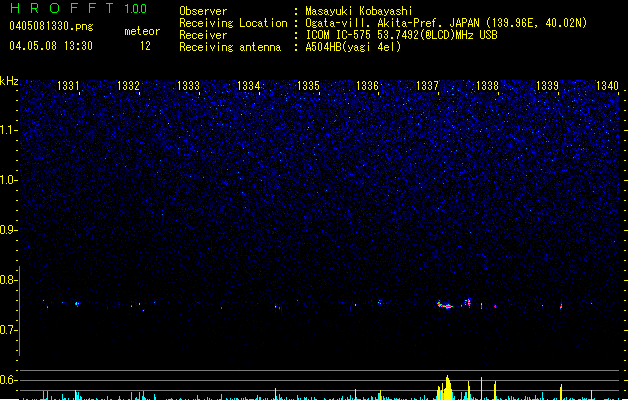
Task: Click the 'Receiving Location' field label
Action: point(233,23)
